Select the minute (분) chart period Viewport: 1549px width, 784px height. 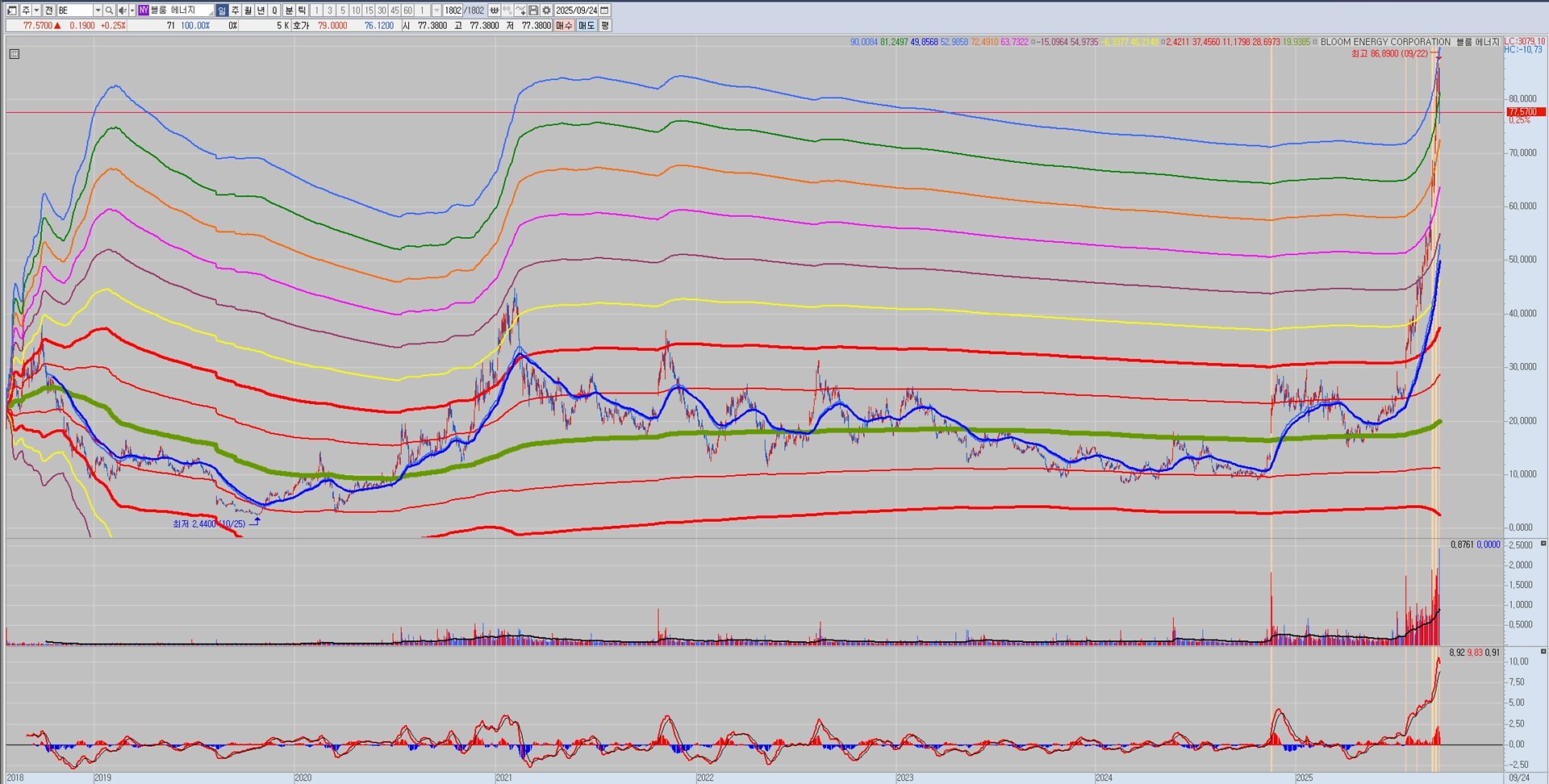(x=289, y=10)
